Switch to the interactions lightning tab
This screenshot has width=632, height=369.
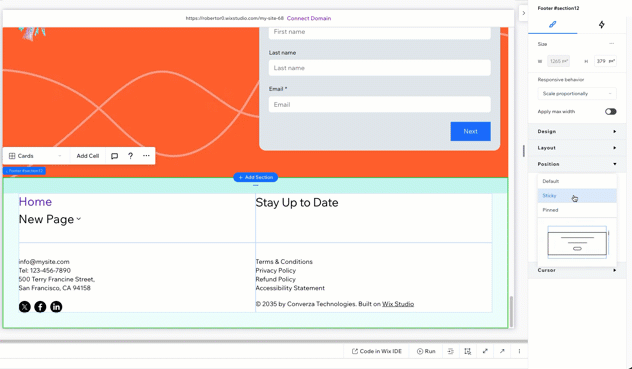click(x=601, y=25)
